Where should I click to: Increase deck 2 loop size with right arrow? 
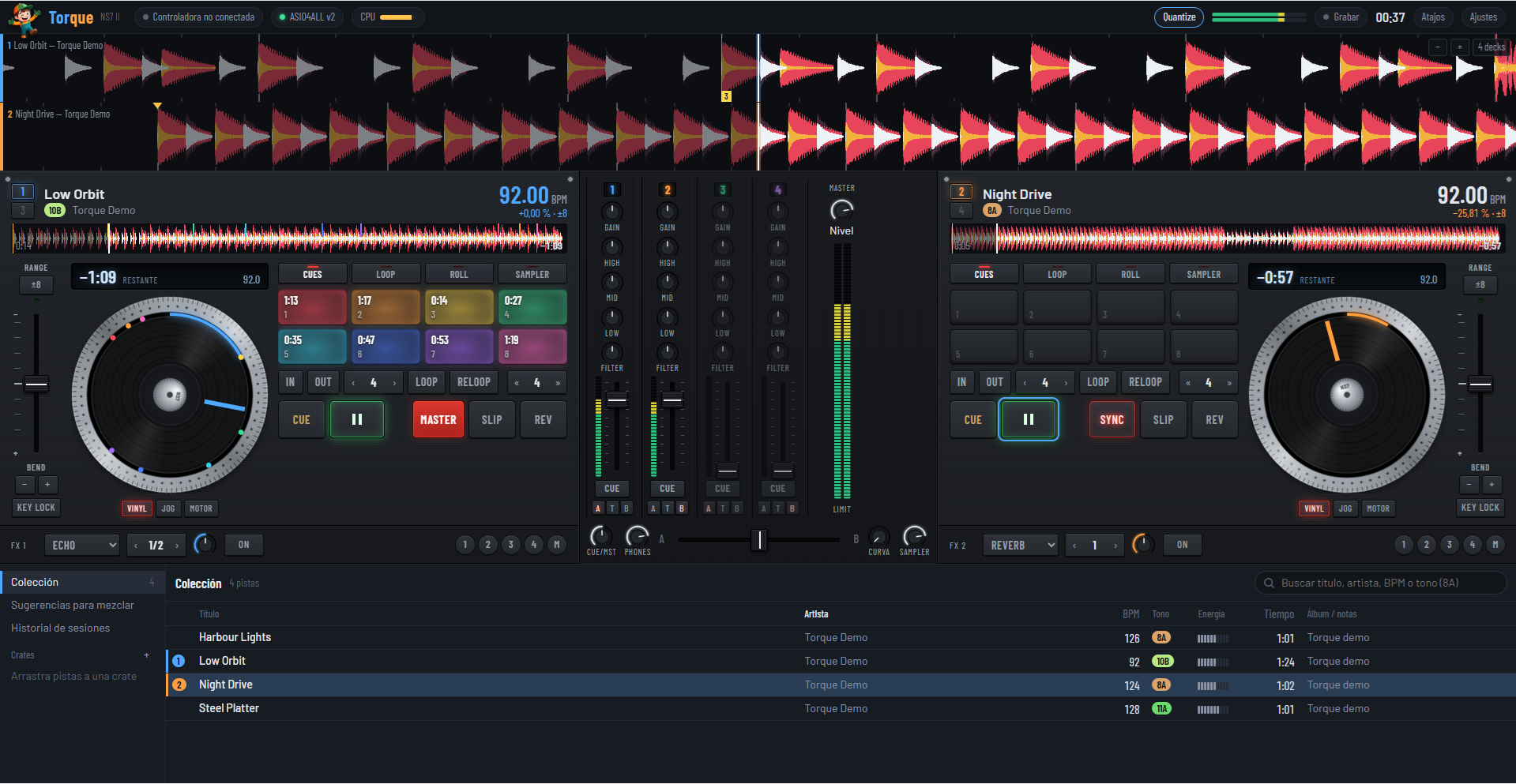(1066, 383)
